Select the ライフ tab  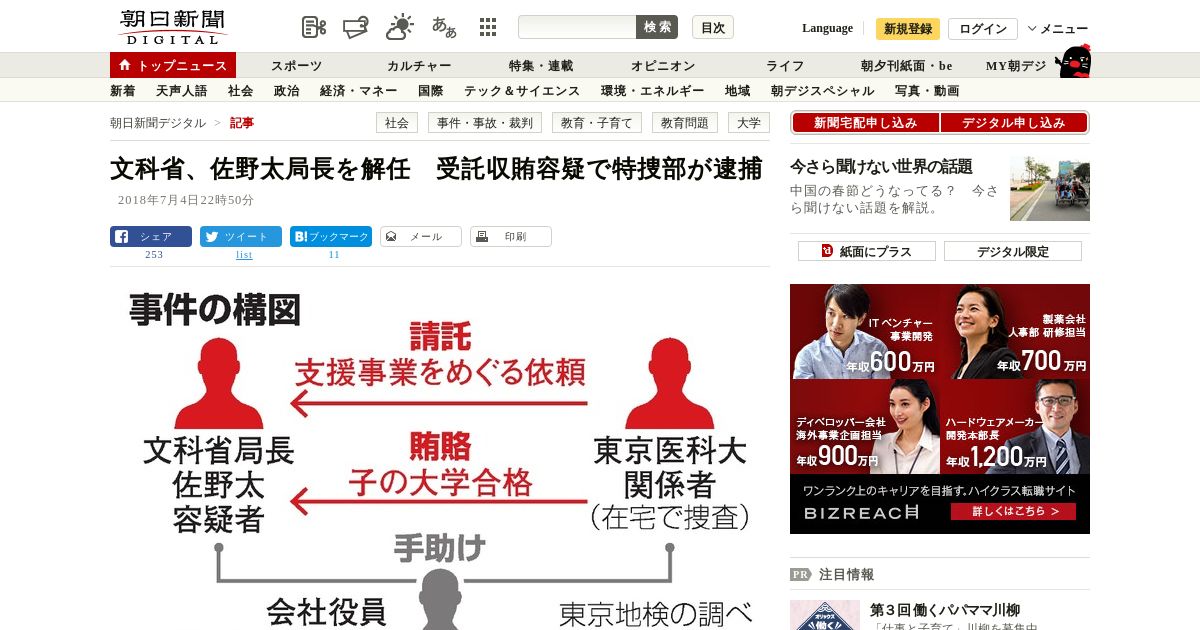pos(785,66)
